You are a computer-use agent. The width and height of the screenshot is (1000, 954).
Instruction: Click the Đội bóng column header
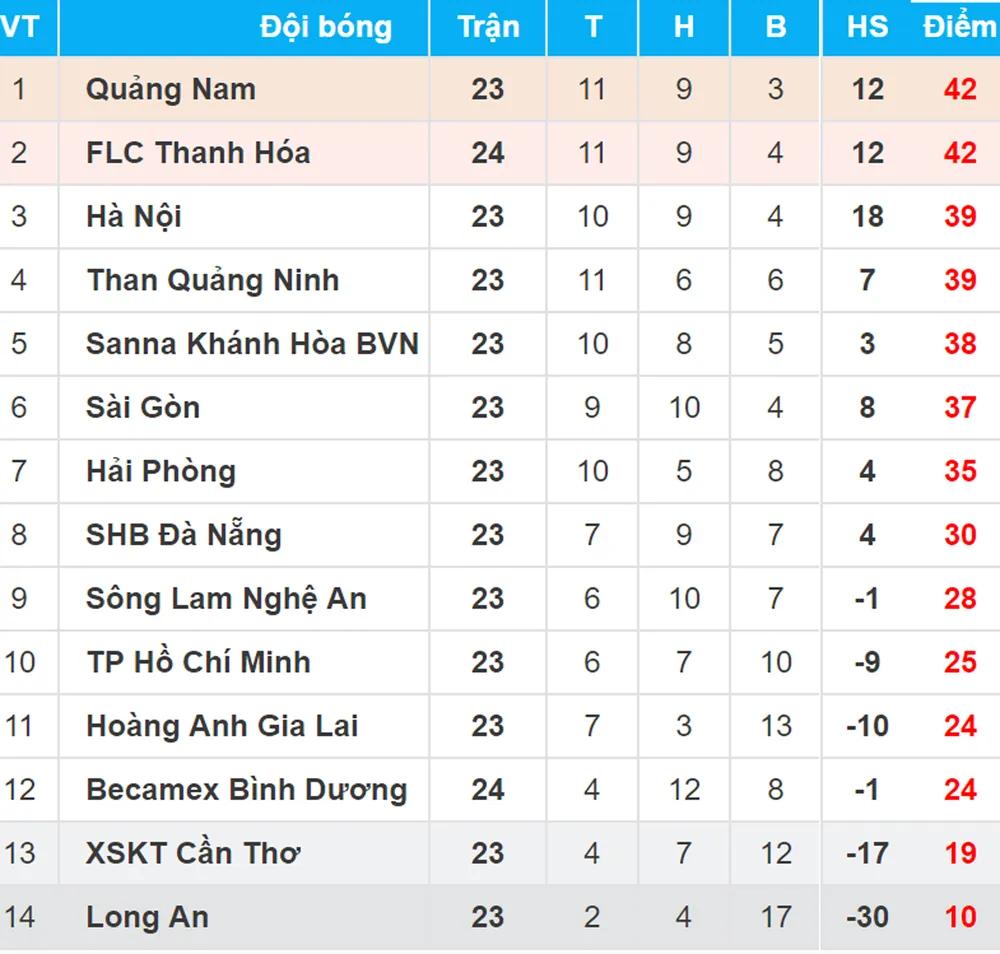326,27
